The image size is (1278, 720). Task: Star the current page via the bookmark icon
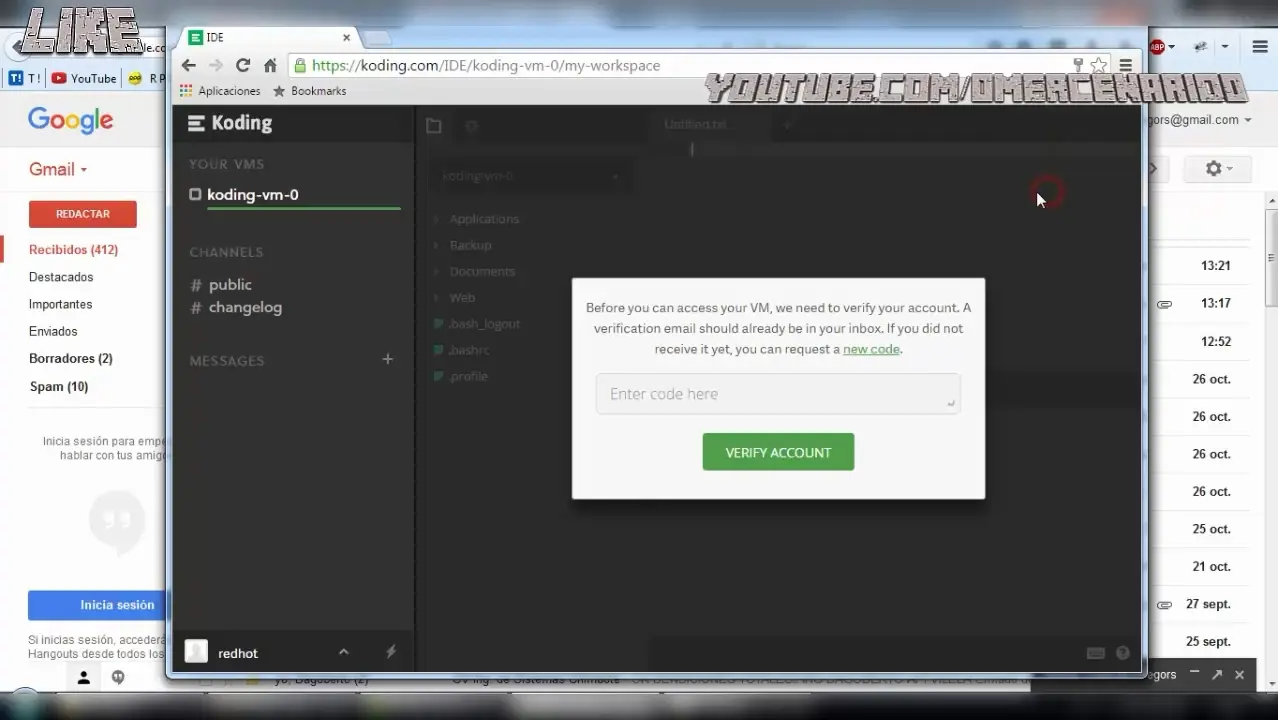[1098, 64]
